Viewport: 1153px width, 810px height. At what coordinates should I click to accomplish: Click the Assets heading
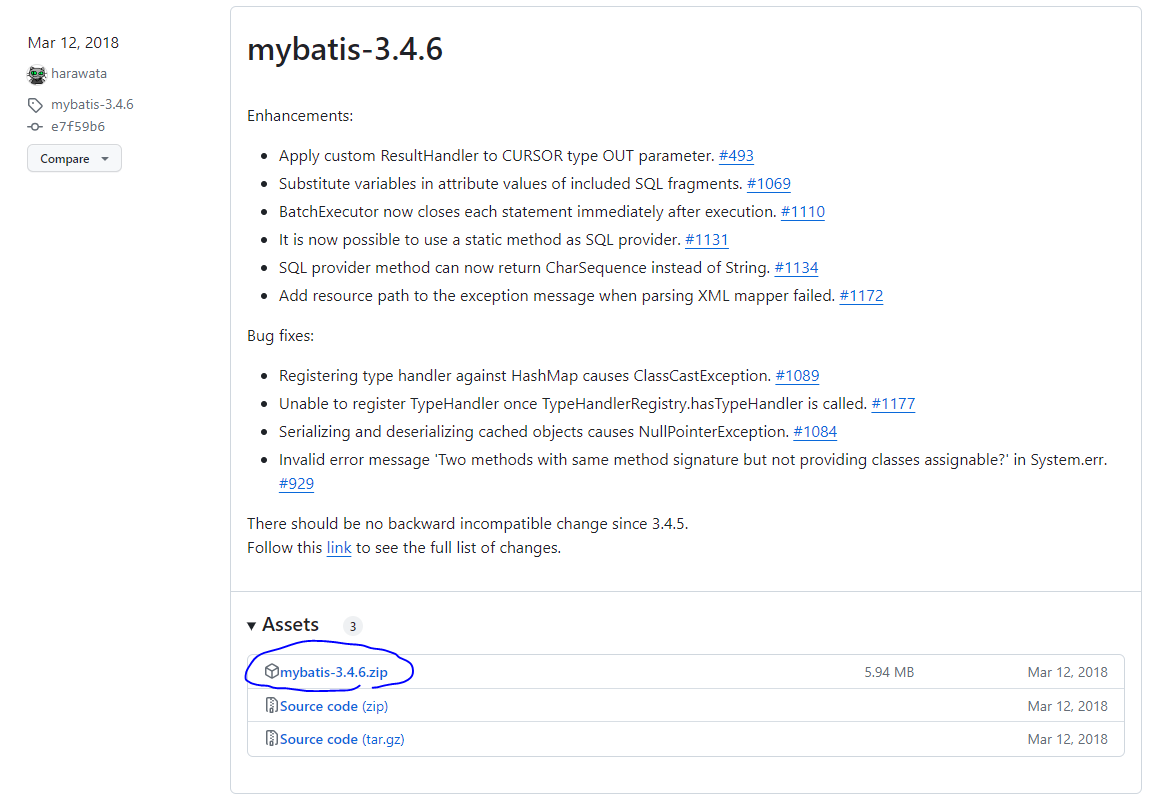(290, 625)
